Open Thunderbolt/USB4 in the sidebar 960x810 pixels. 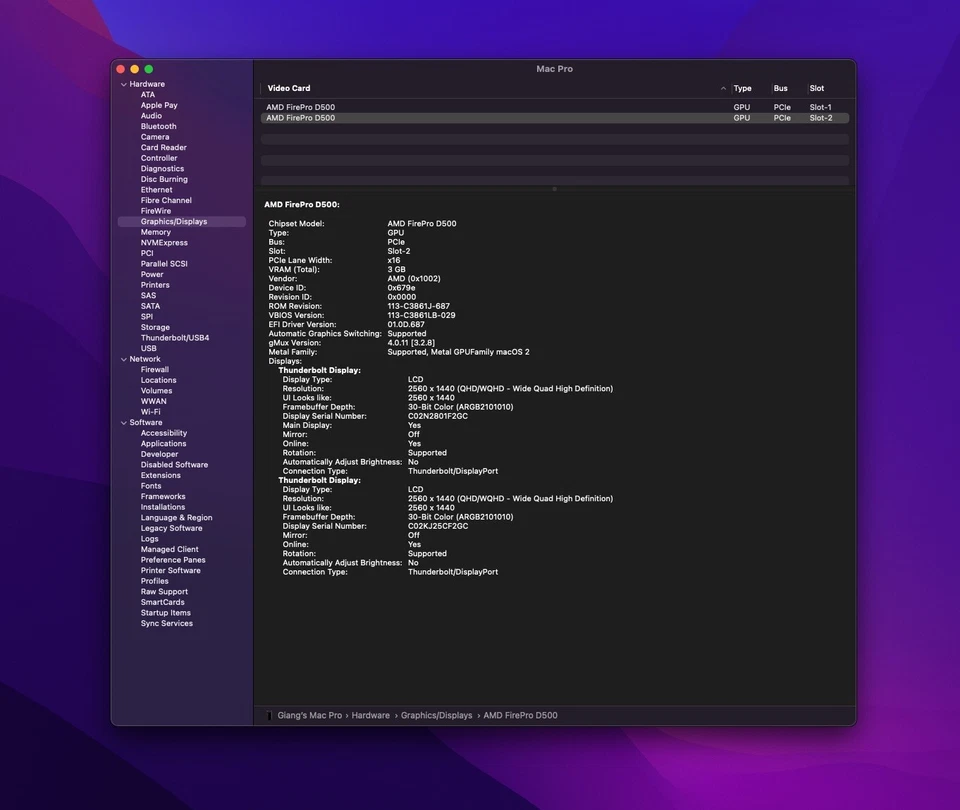click(175, 338)
